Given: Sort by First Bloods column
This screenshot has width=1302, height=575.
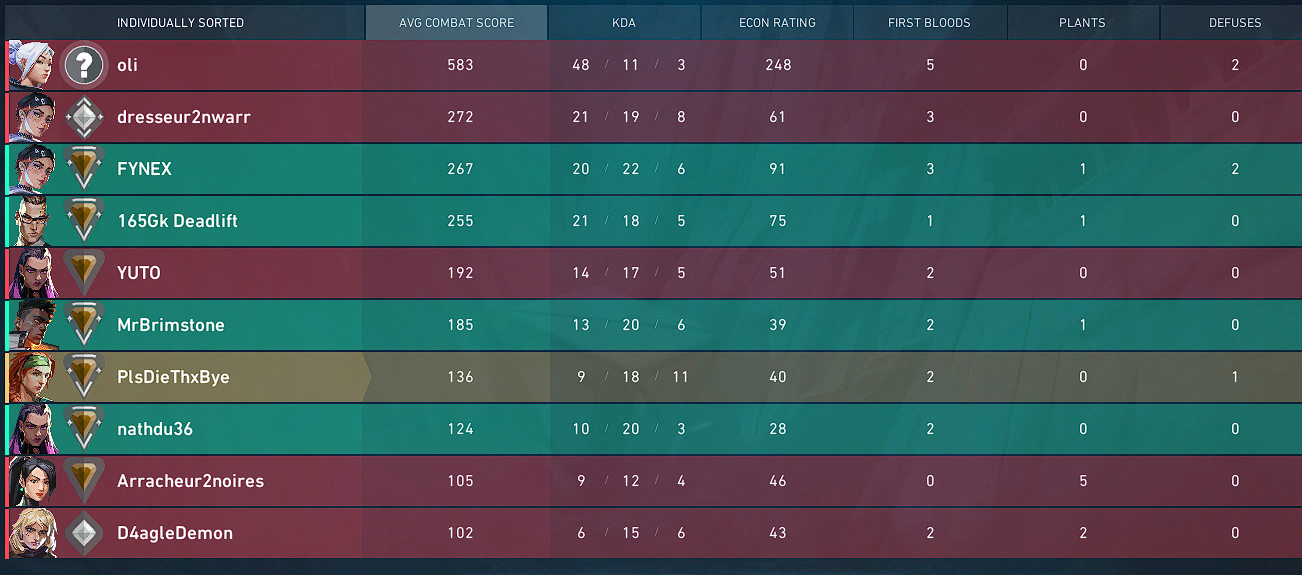Looking at the screenshot, I should pyautogui.click(x=929, y=23).
